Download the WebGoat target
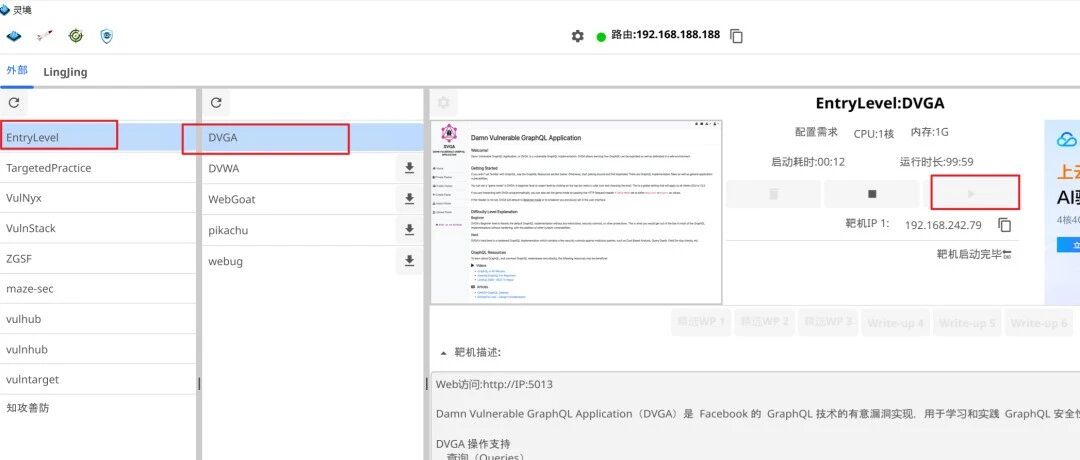Viewport: 1080px width, 460px height. 409,199
